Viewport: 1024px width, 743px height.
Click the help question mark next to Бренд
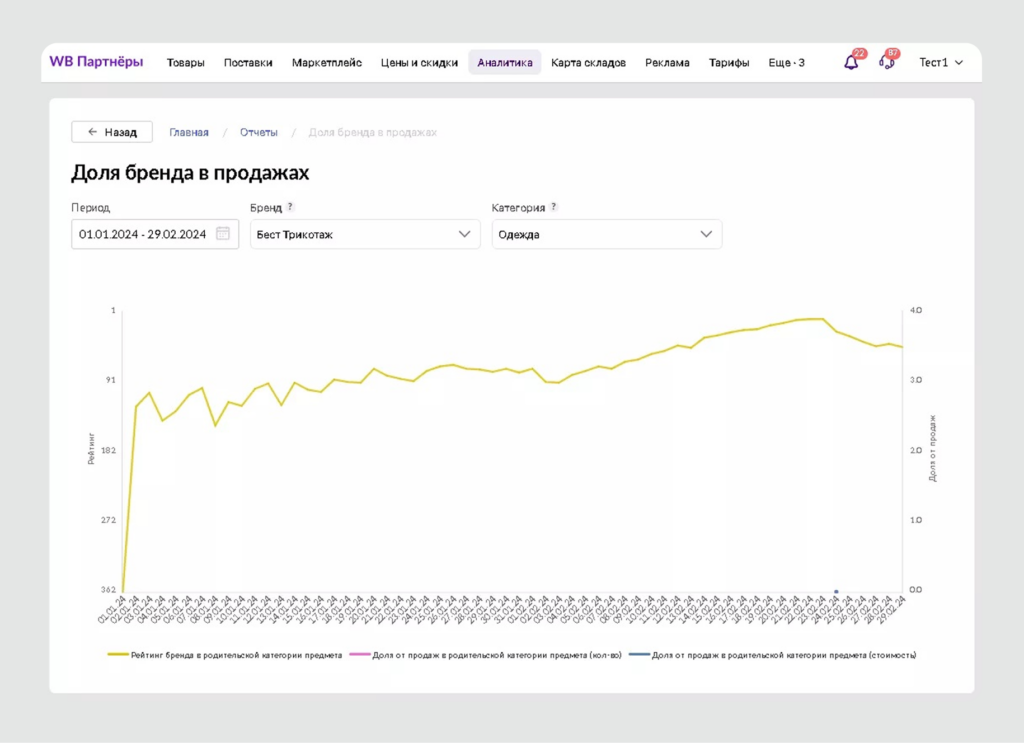coord(290,207)
